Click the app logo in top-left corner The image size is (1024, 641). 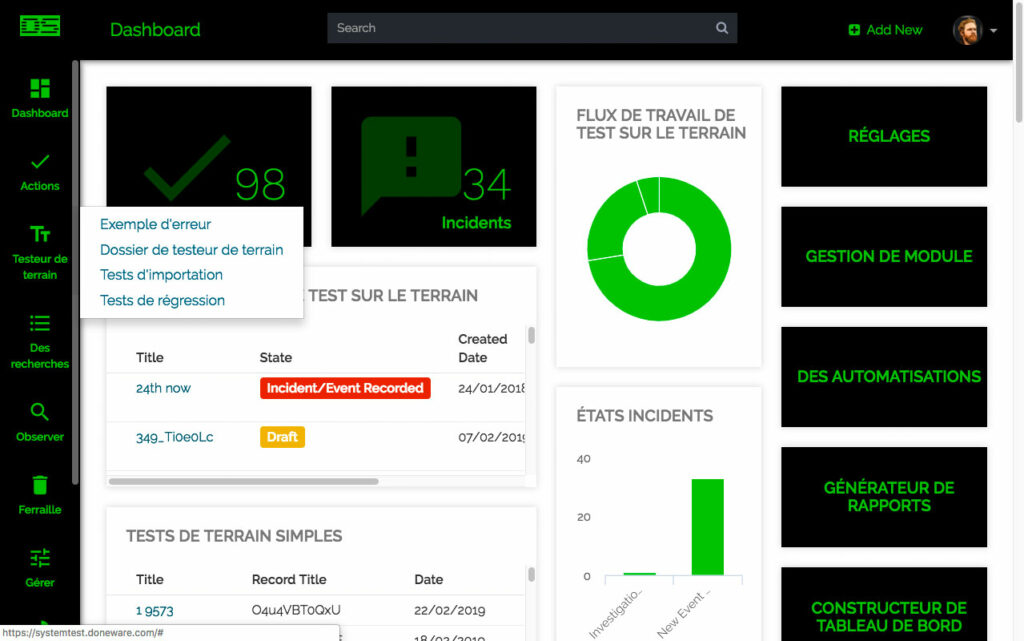coord(40,27)
